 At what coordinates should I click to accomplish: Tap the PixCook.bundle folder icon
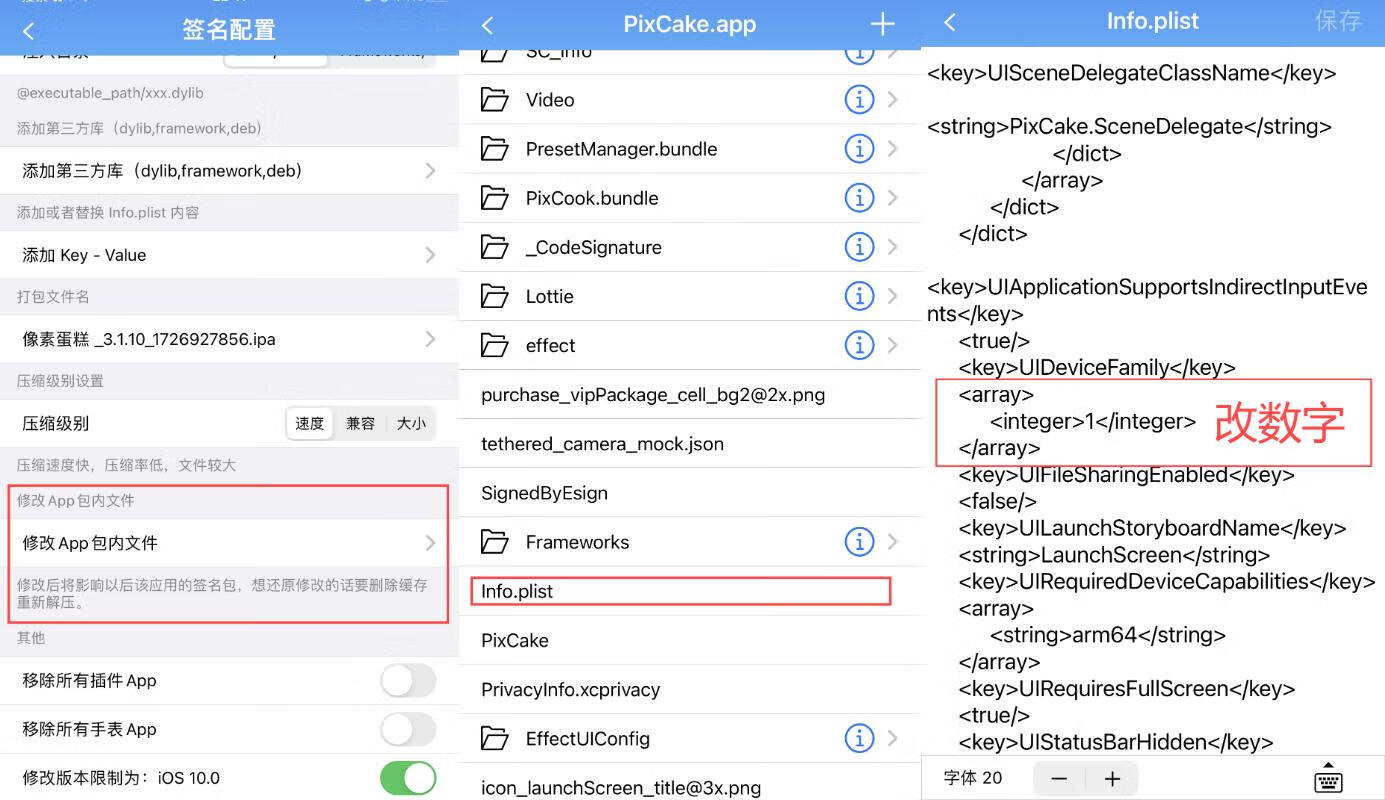(495, 198)
